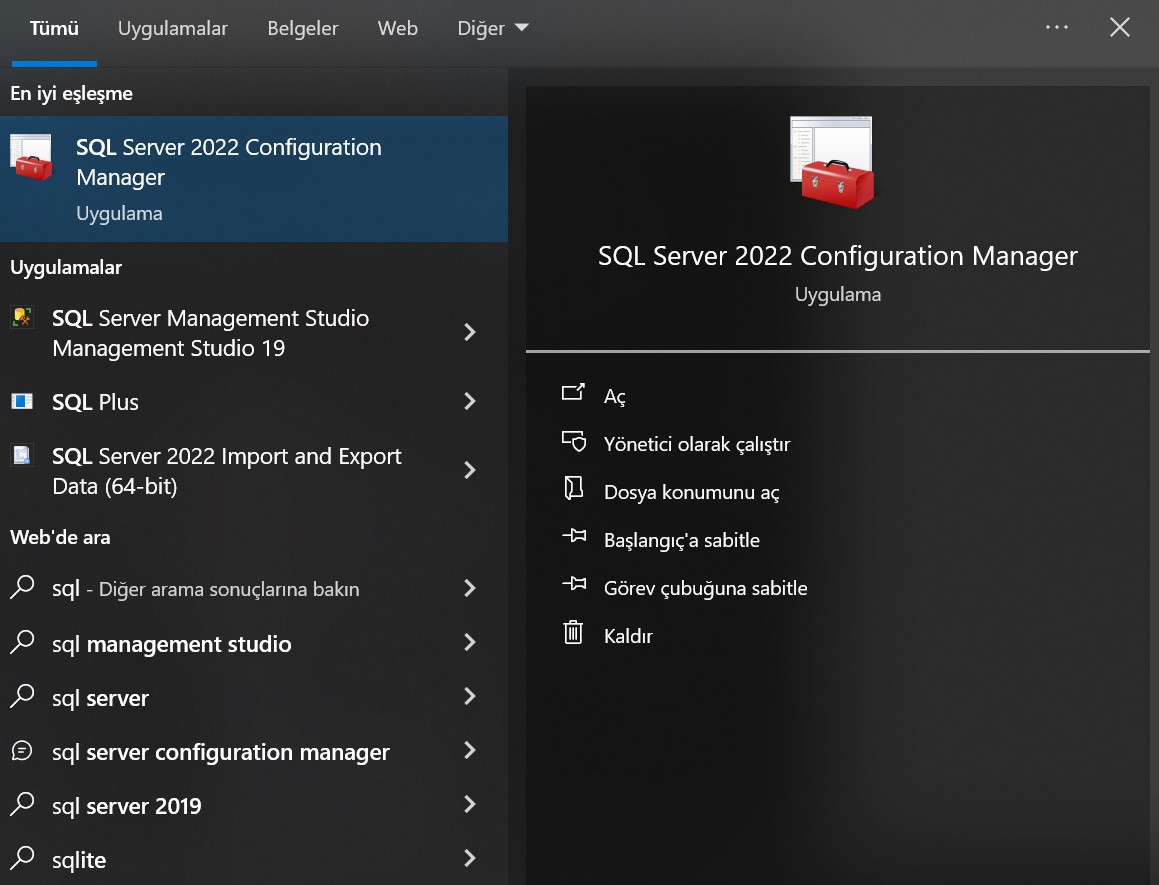1159x885 pixels.
Task: Click the open file location folder icon
Action: (573, 490)
